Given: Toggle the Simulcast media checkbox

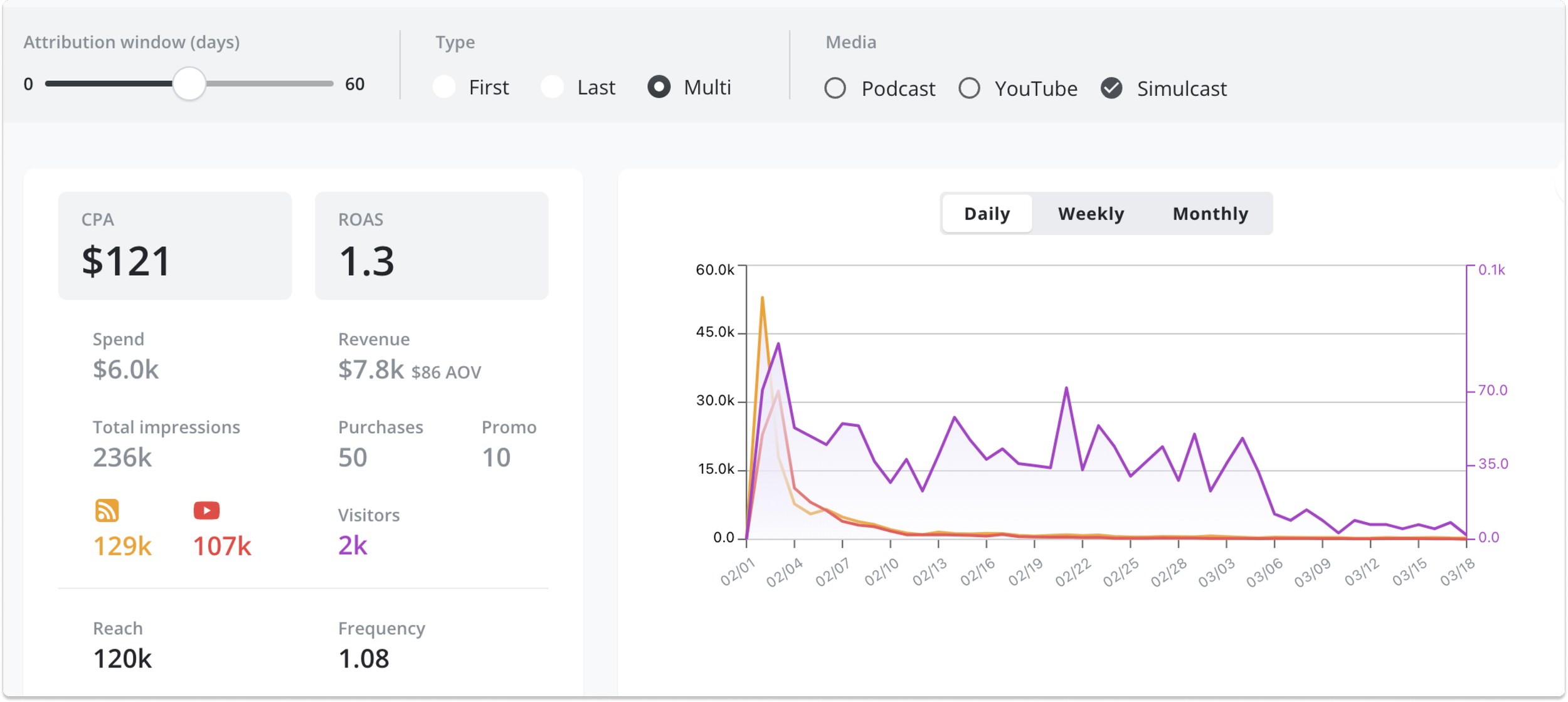Looking at the screenshot, I should point(1112,88).
